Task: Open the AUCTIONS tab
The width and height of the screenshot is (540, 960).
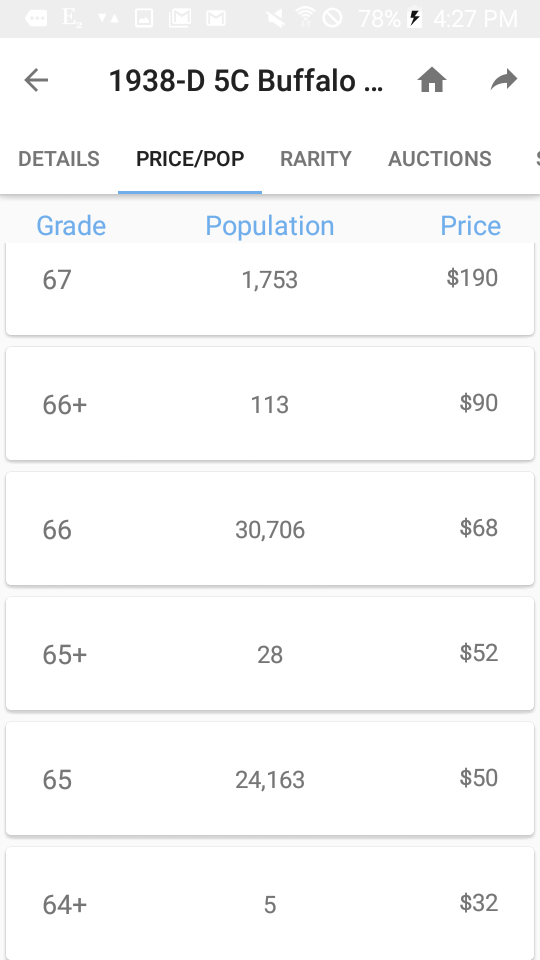Action: 440,159
